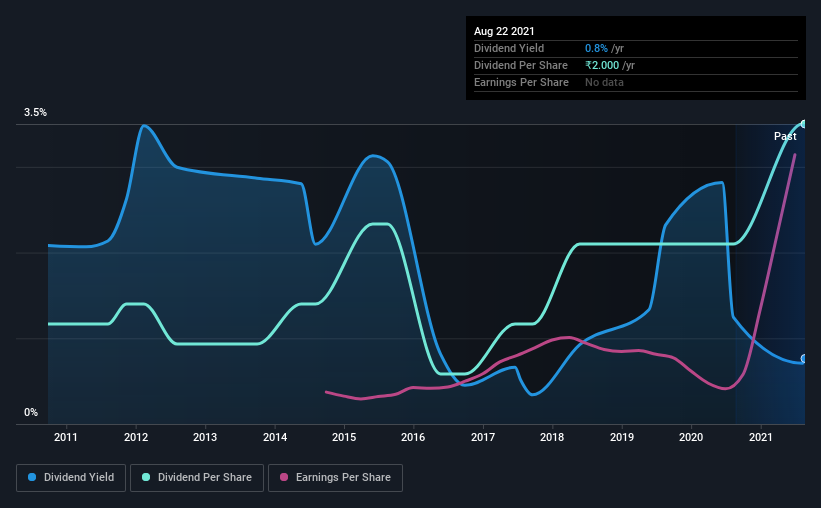The image size is (821, 508).
Task: Click the 2013 x-axis label
Action: pos(205,437)
